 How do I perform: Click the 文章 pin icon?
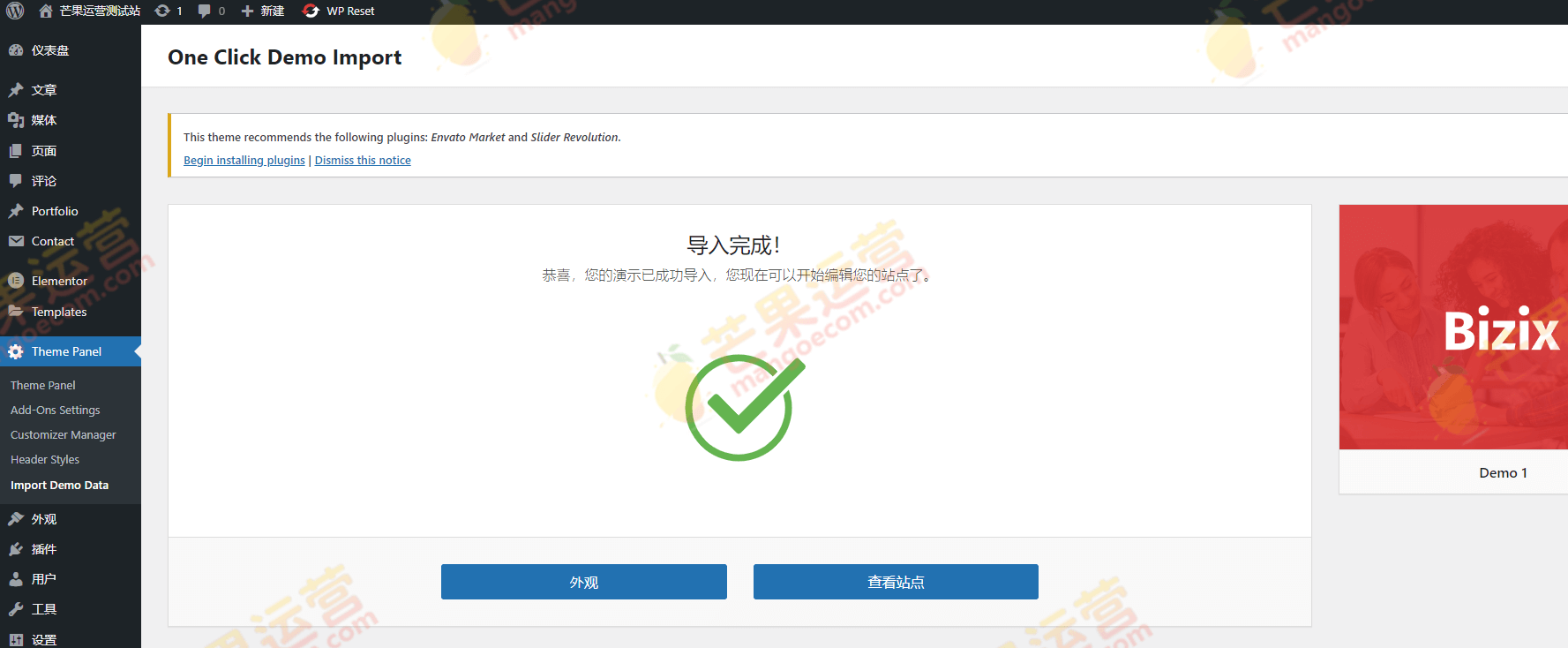16,90
